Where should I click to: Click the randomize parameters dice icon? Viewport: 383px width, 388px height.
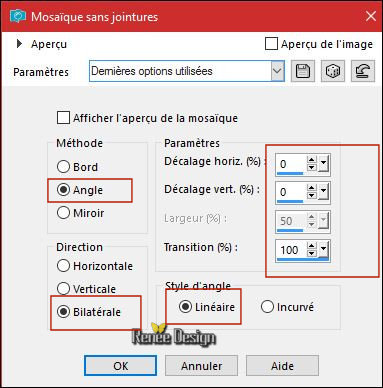pyautogui.click(x=333, y=71)
